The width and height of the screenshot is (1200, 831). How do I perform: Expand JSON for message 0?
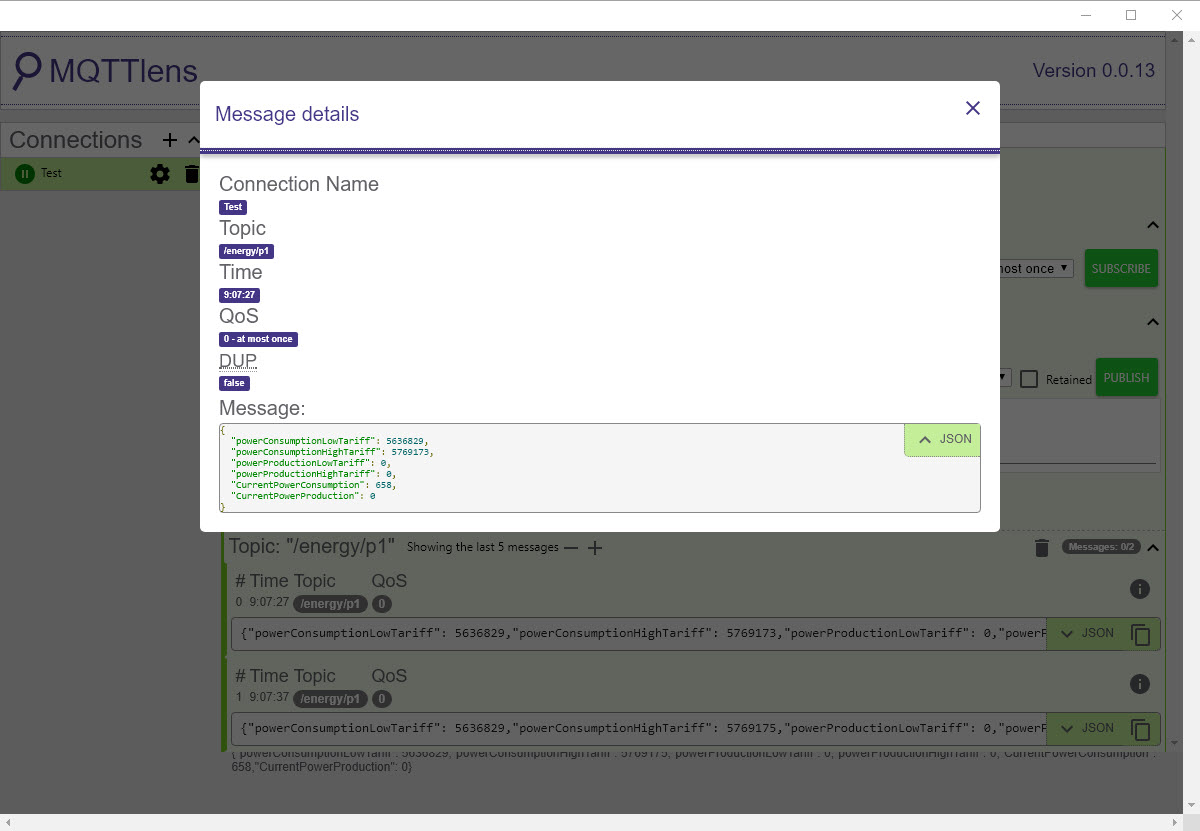pos(1085,633)
